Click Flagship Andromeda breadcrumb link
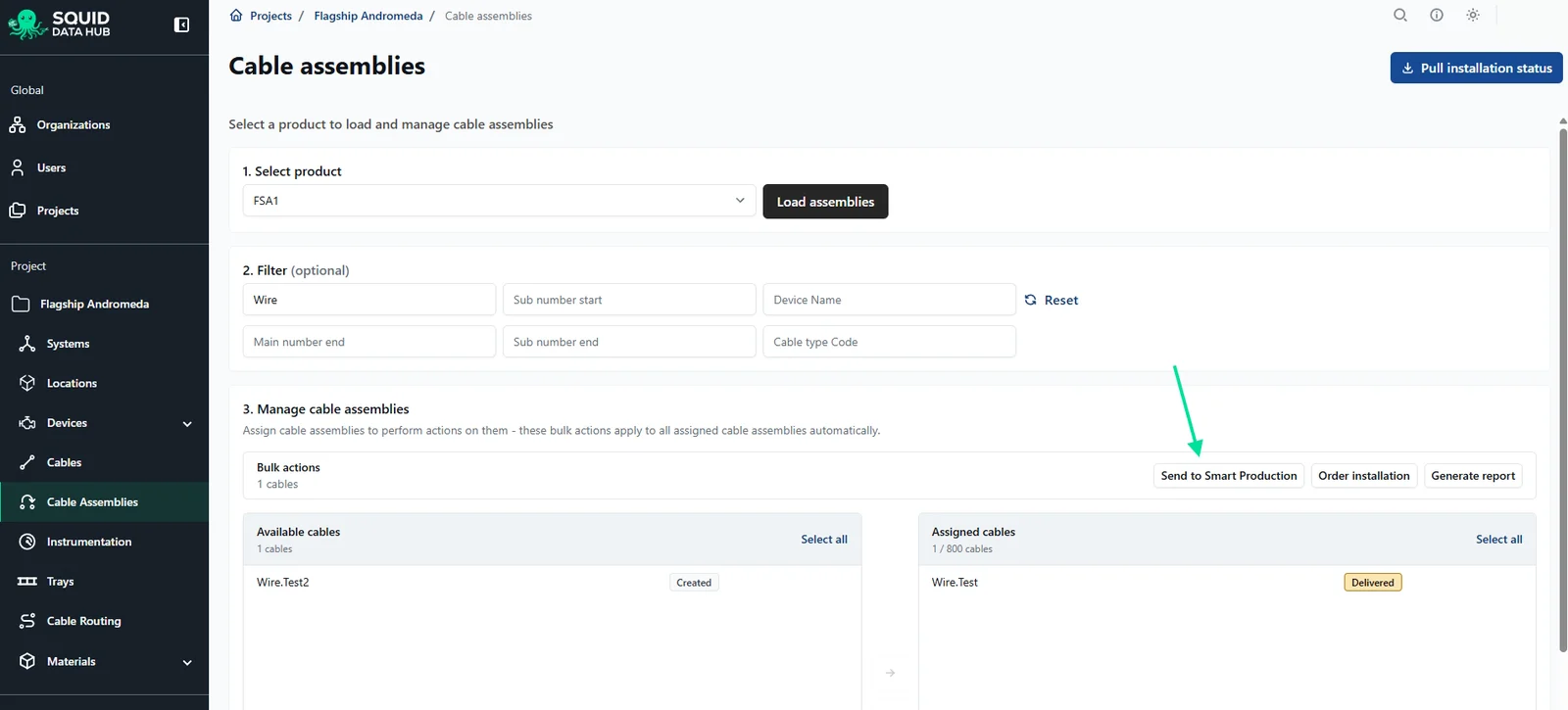Screen dimensions: 1568x710 pyautogui.click(x=368, y=16)
